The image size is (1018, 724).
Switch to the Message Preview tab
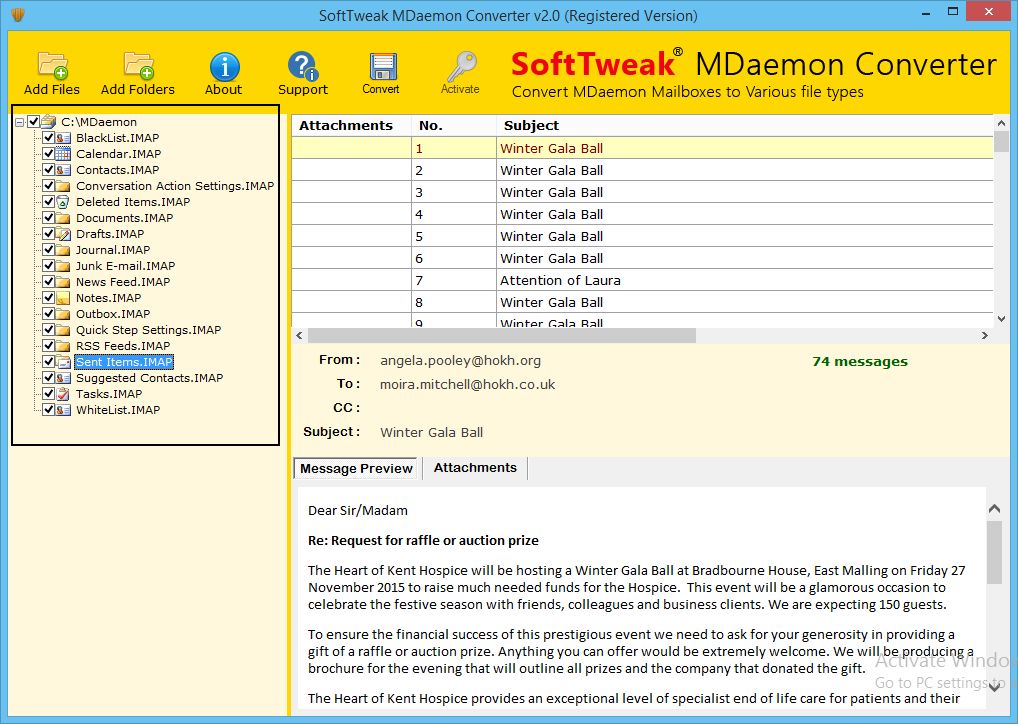pos(356,468)
